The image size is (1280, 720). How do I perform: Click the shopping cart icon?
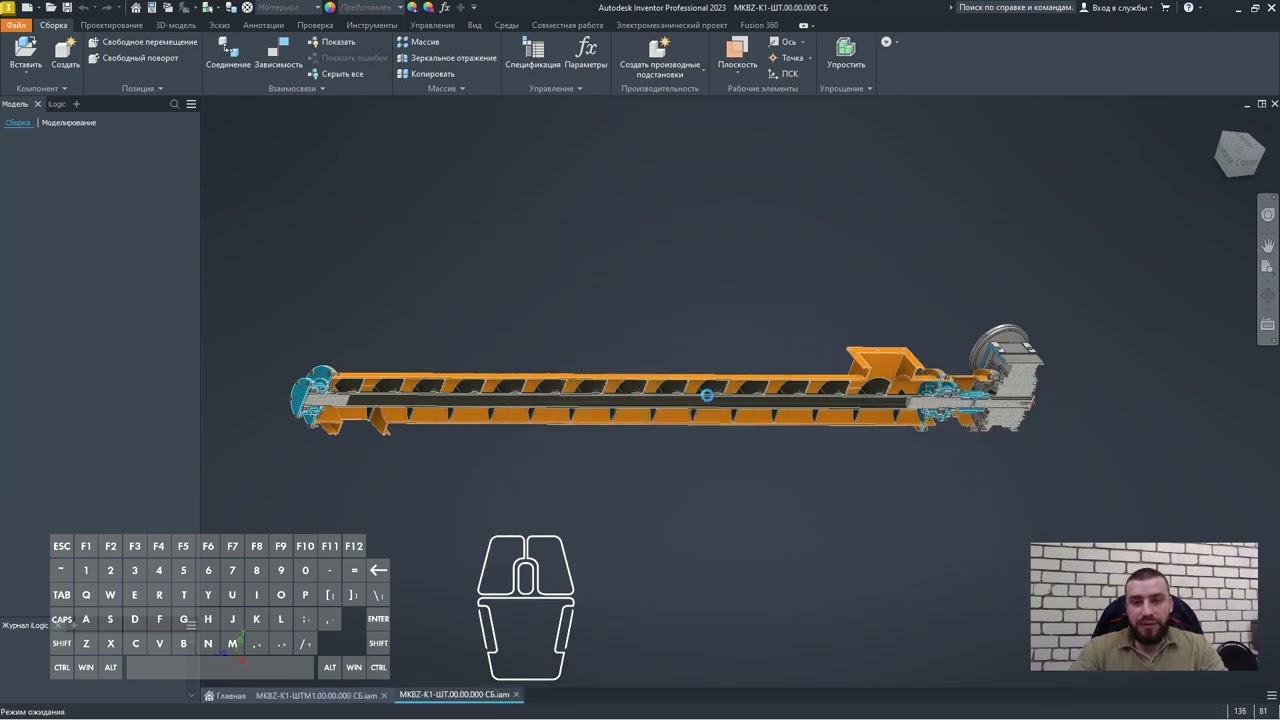click(x=1164, y=8)
